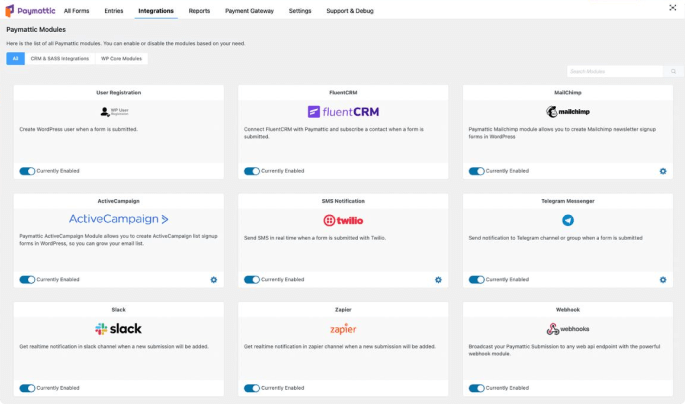
Task: Click the FluentCRM card title
Action: (343, 93)
